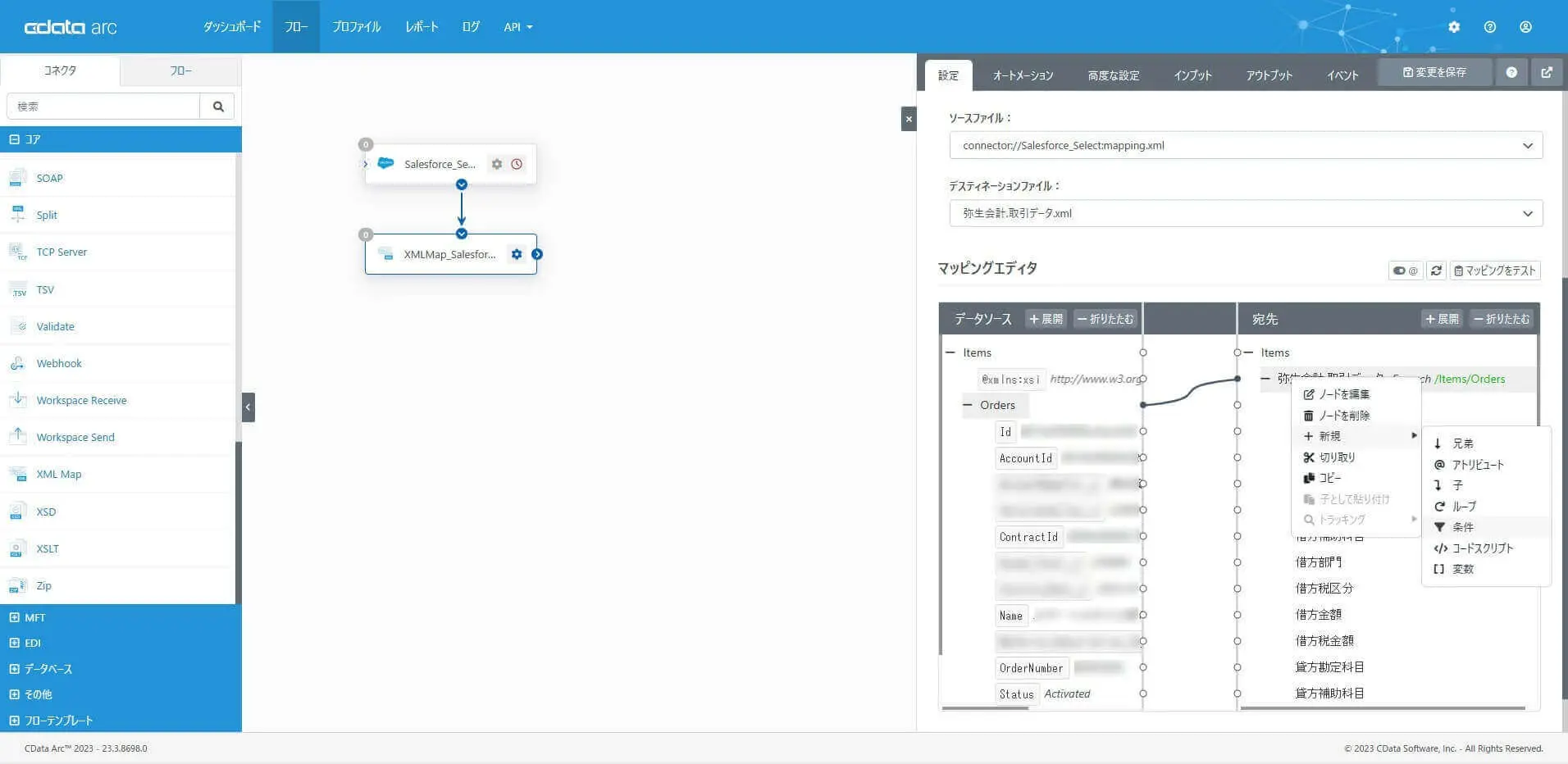Click the refresh mapping icon button

[x=1436, y=271]
